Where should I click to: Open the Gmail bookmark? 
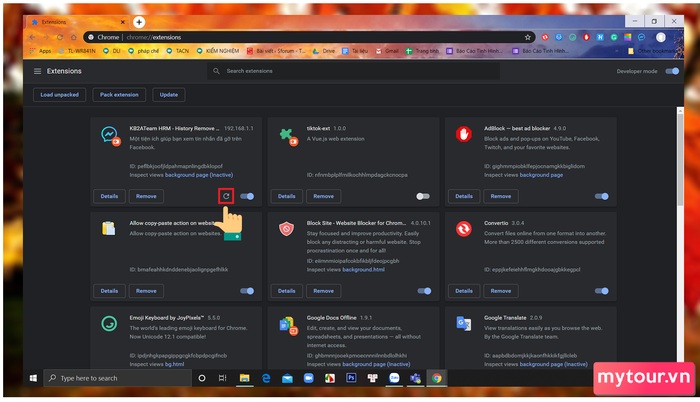pyautogui.click(x=387, y=51)
